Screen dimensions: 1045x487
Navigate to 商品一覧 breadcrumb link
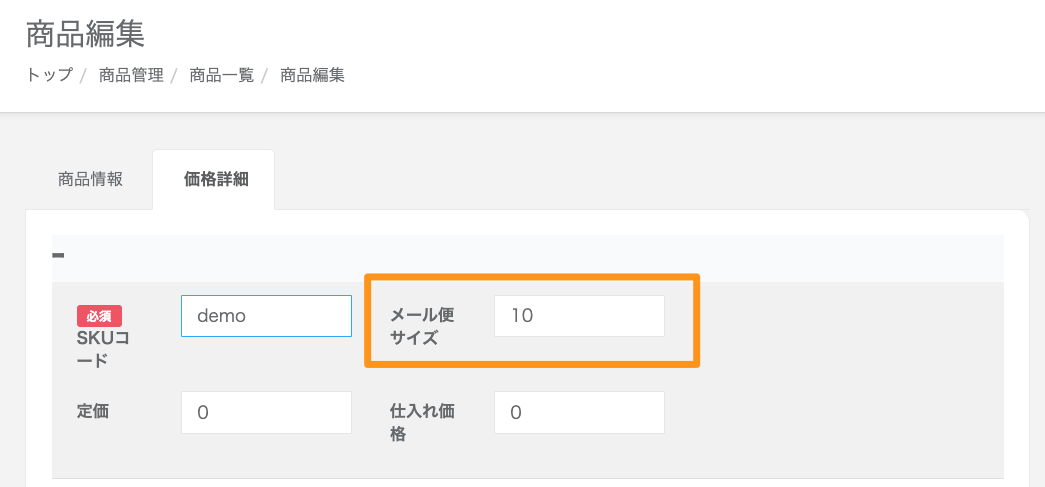click(x=221, y=75)
